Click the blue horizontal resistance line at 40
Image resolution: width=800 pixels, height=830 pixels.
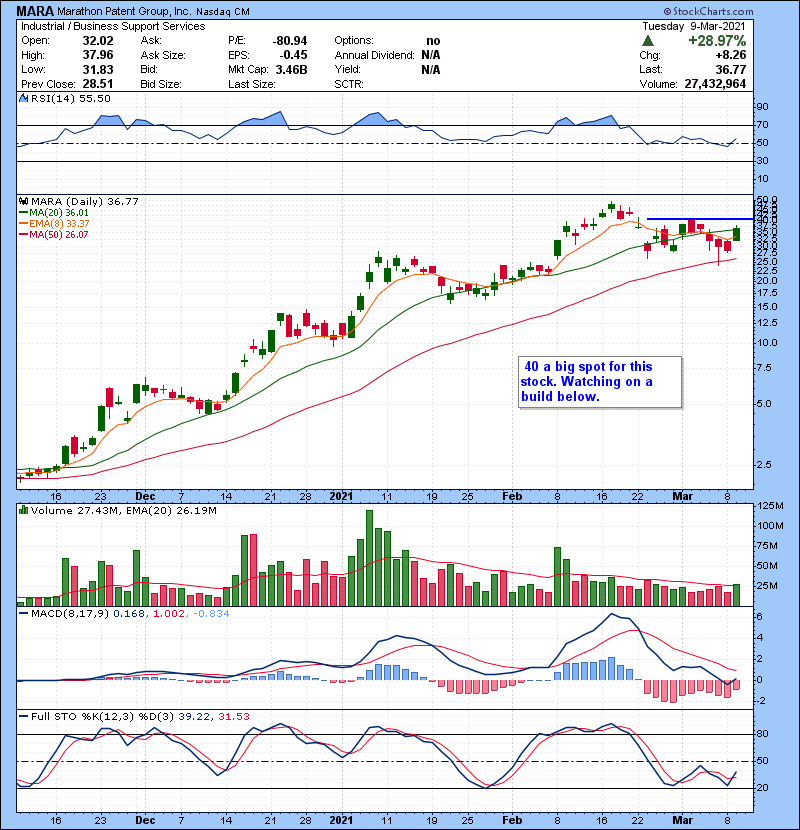(x=700, y=219)
